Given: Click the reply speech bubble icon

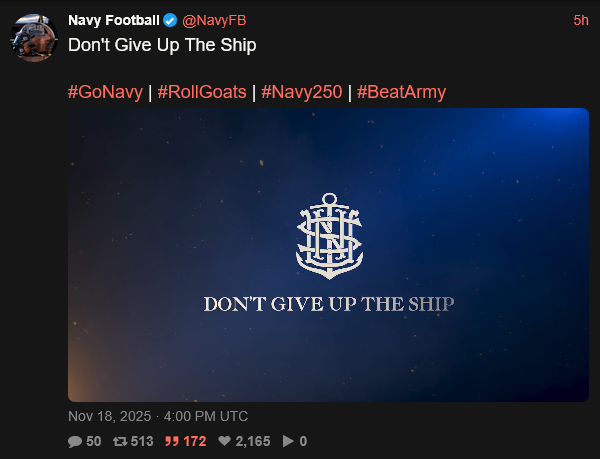Looking at the screenshot, I should (x=75, y=441).
